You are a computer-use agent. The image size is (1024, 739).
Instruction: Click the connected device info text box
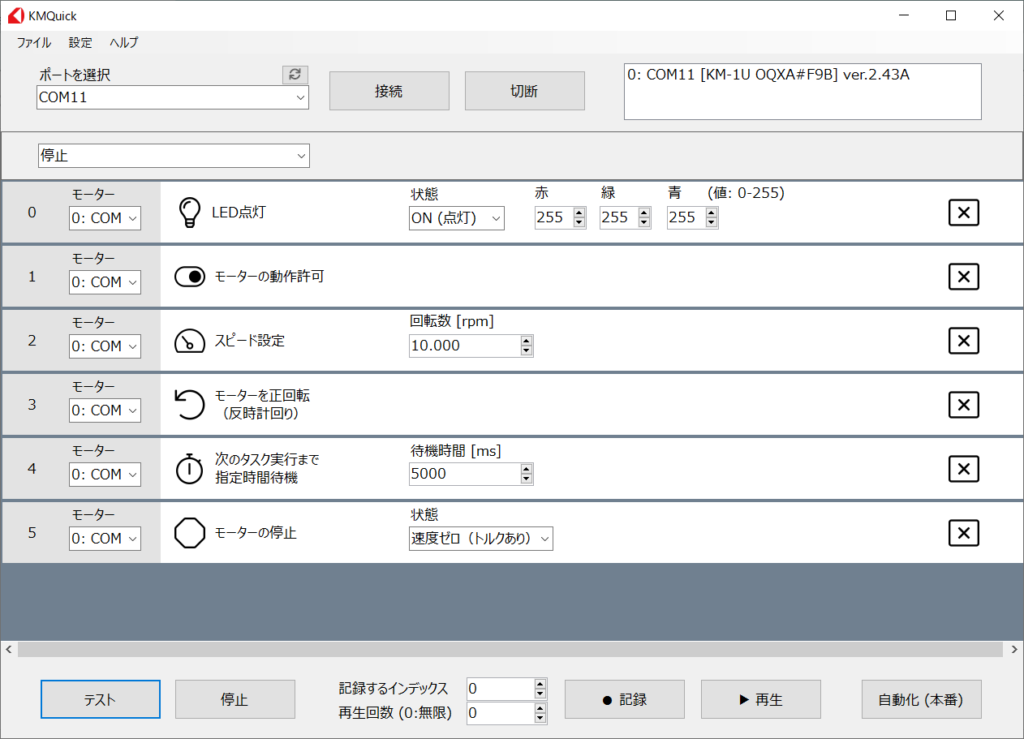tap(803, 91)
